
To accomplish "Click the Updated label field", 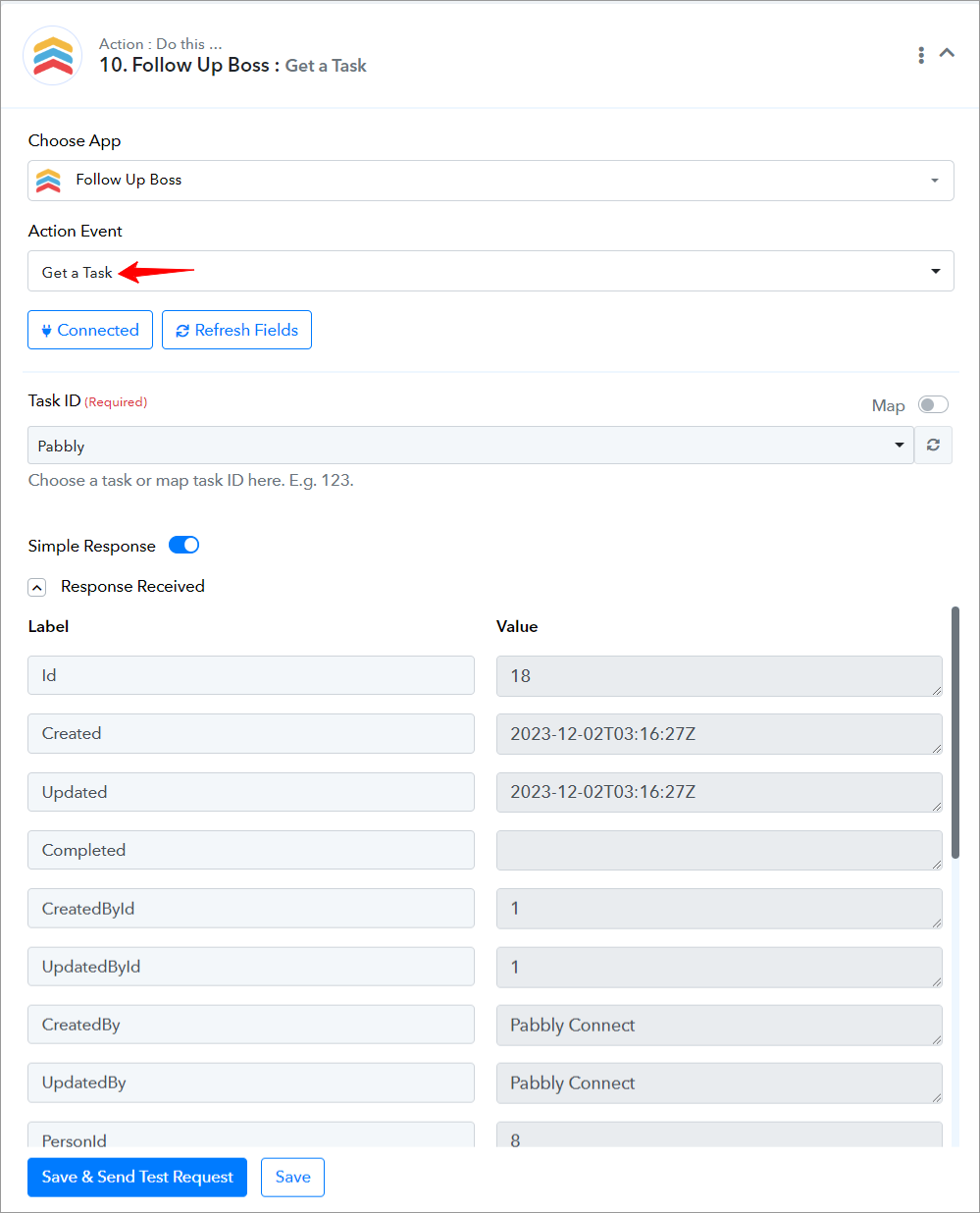I will (x=251, y=792).
